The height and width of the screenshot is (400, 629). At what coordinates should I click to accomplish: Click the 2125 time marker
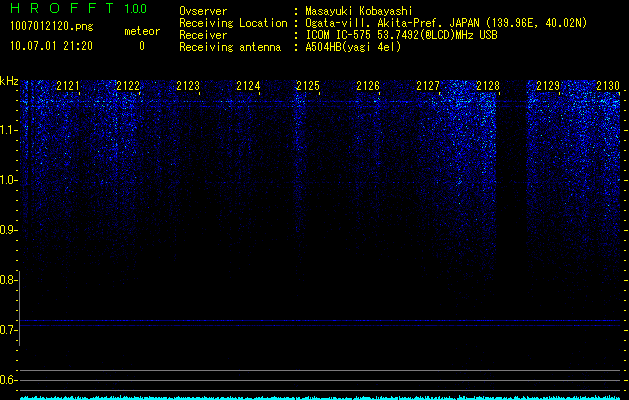click(x=308, y=85)
